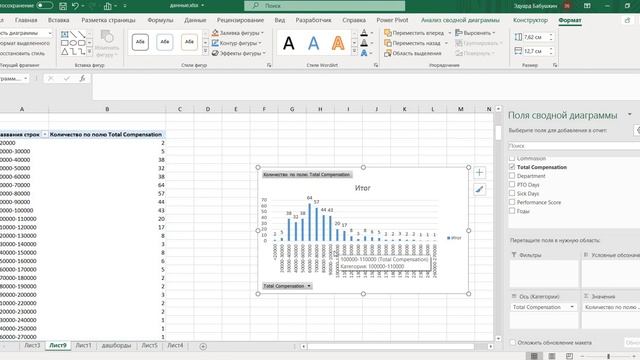Click the text fill A icon
640x360 pixels.
[x=364, y=33]
